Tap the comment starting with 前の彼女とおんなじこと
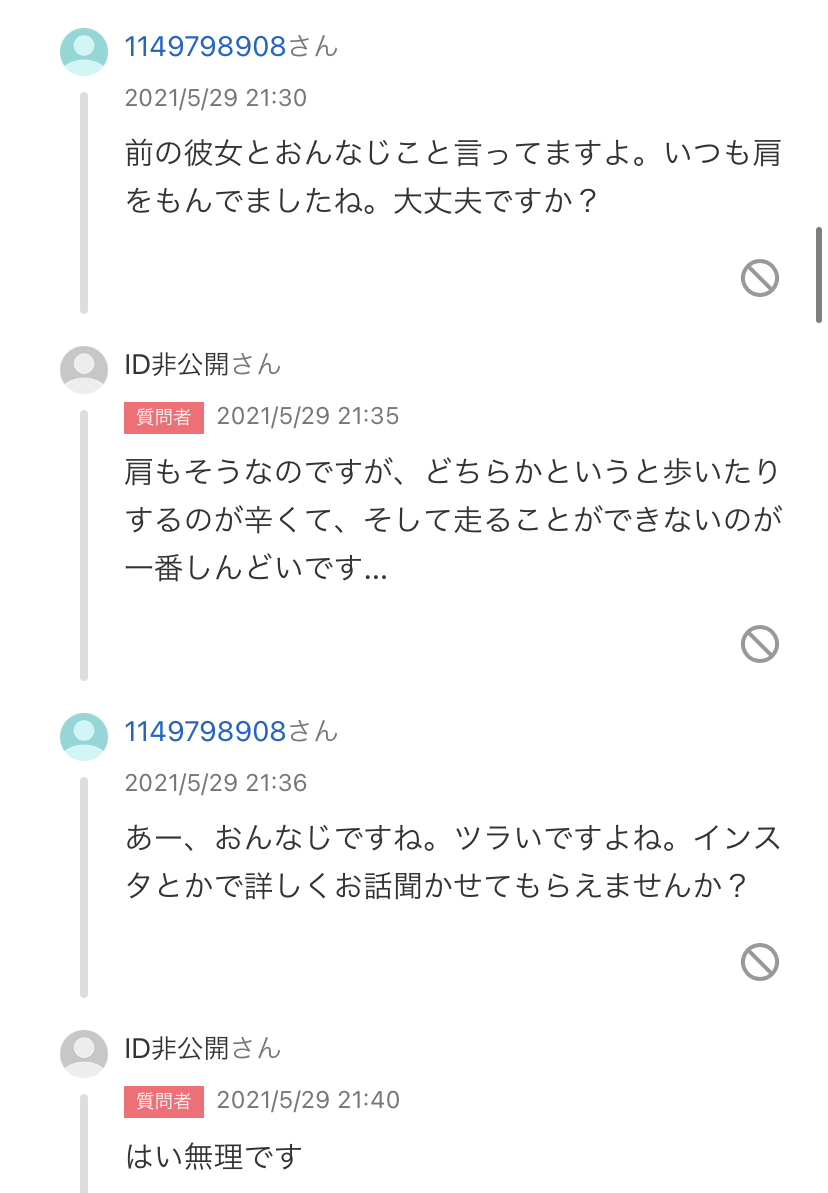Screen dimensions: 828x1193 [452, 177]
